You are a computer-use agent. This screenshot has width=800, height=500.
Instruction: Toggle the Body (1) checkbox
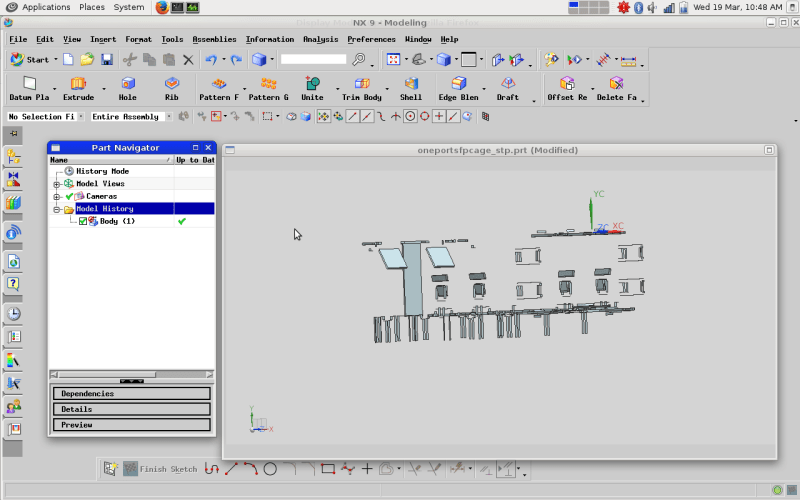tap(83, 221)
